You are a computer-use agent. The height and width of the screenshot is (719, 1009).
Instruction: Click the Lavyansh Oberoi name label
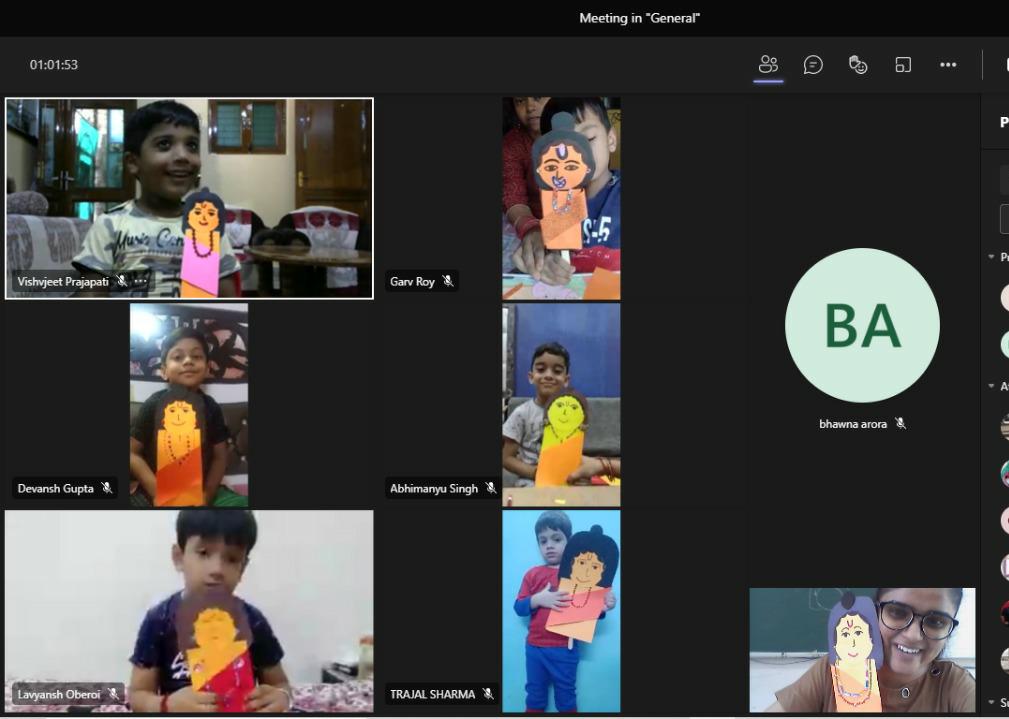[x=59, y=695]
